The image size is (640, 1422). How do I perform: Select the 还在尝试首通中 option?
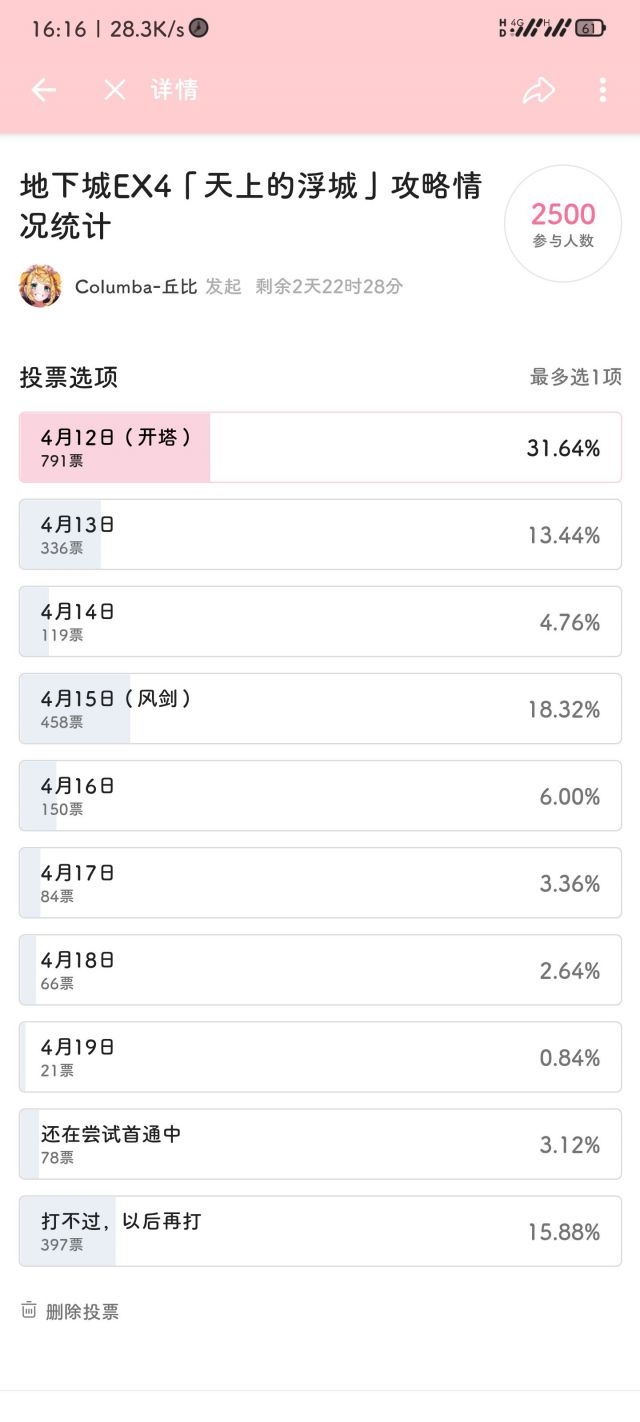click(320, 1143)
